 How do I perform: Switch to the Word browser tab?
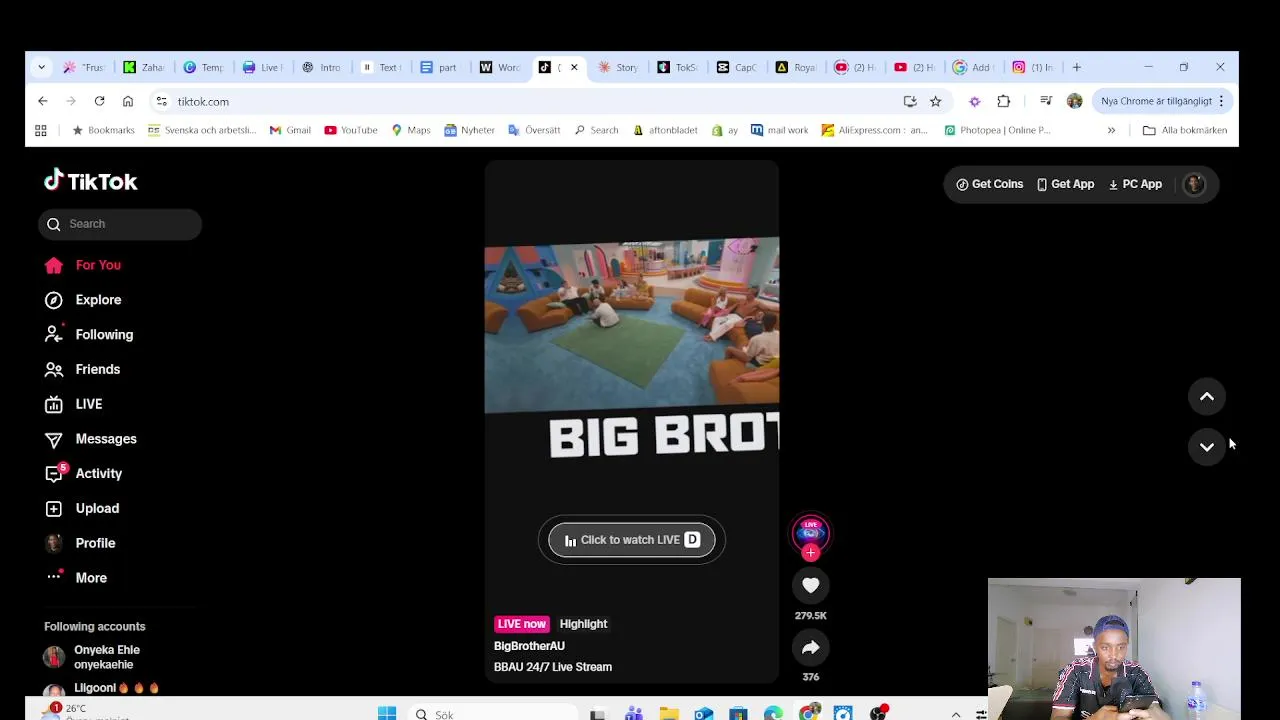click(499, 67)
